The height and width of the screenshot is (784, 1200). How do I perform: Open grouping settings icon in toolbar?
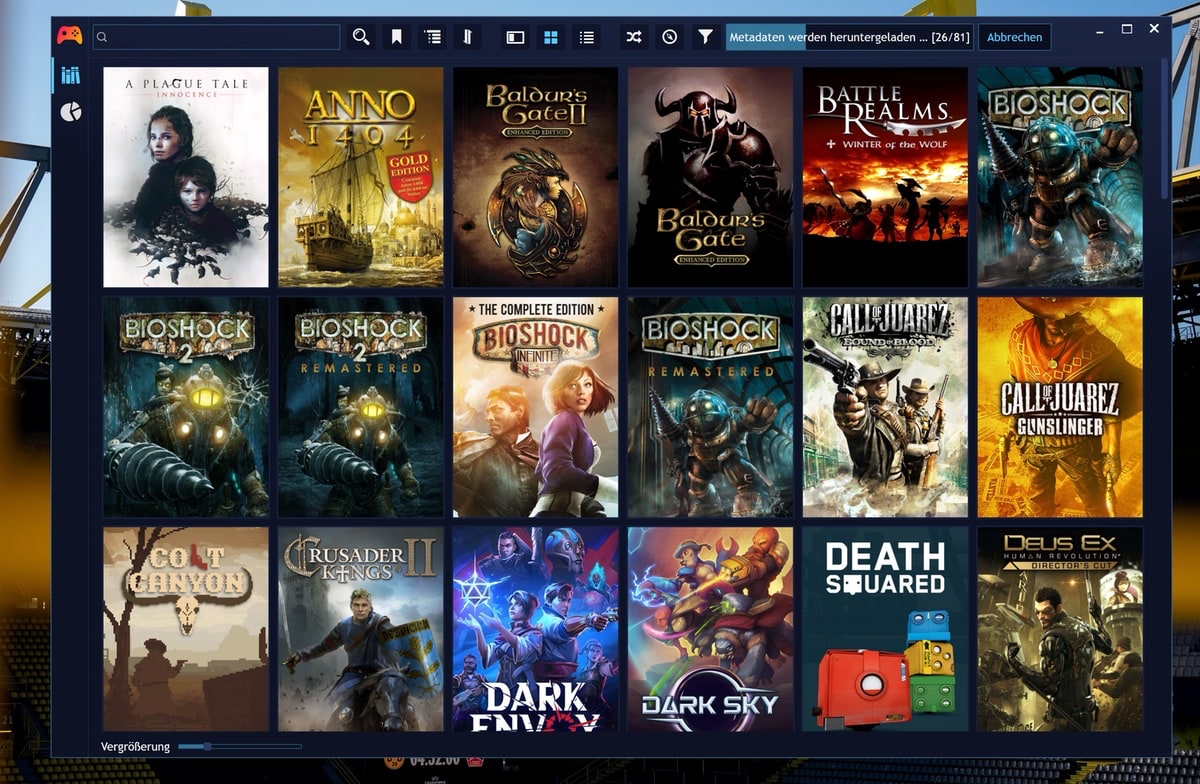point(432,37)
